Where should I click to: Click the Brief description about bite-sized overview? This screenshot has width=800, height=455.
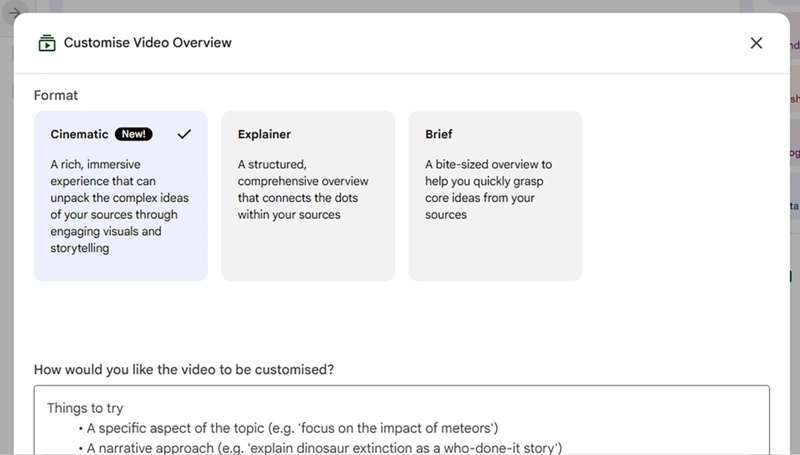coord(489,189)
